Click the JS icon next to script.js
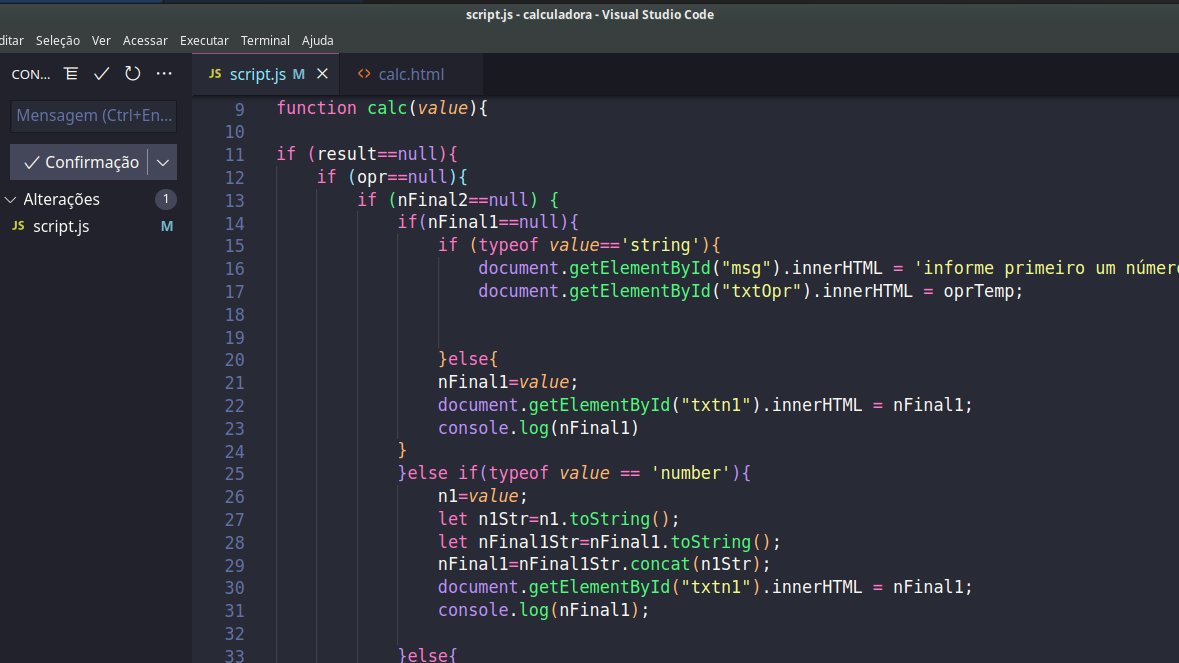The width and height of the screenshot is (1179, 663). pos(215,73)
